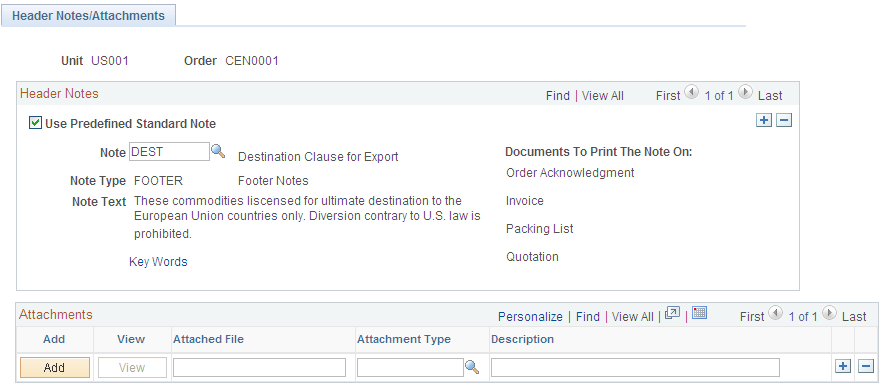Sort by Description column header

tap(522, 339)
